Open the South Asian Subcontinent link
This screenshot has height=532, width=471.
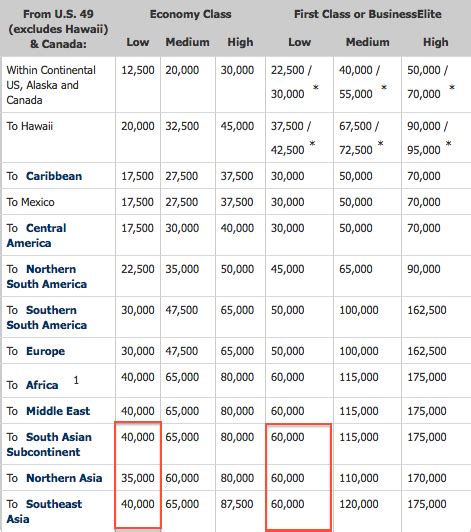[x=49, y=444]
